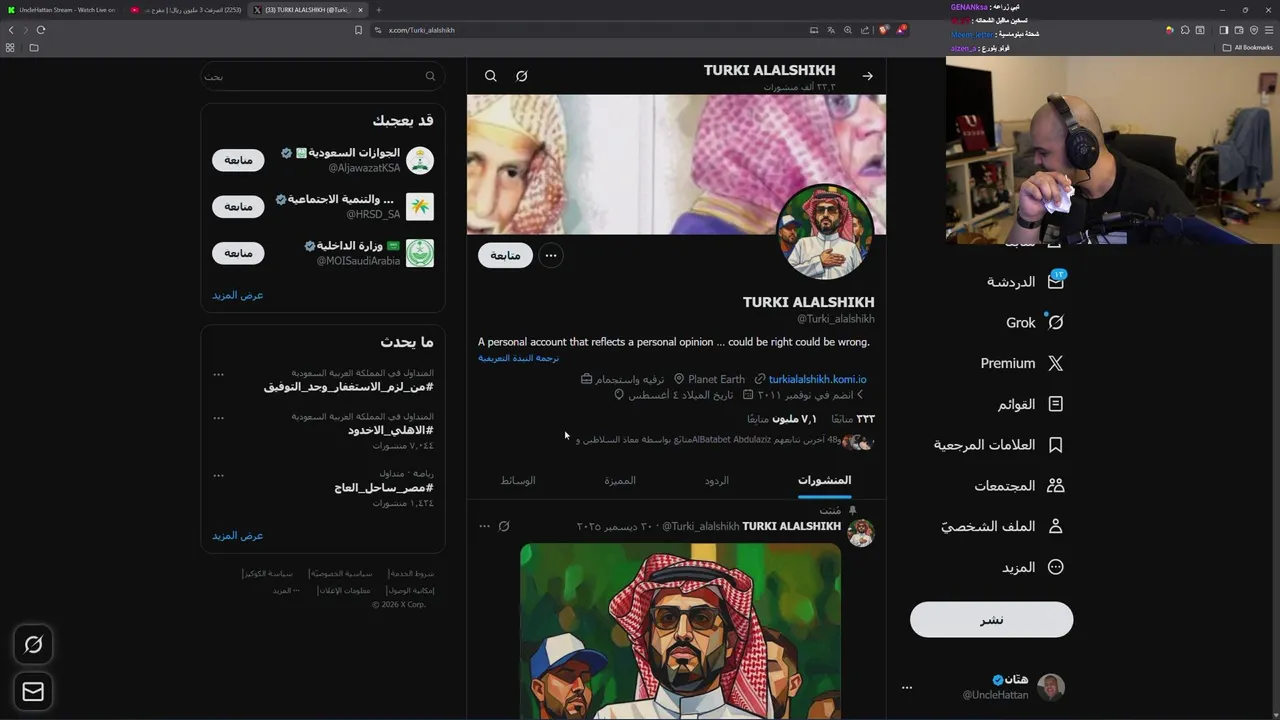1280x720 pixels.
Task: Open three-dots for الاهلي_الاخدود trend
Action: [x=218, y=417]
